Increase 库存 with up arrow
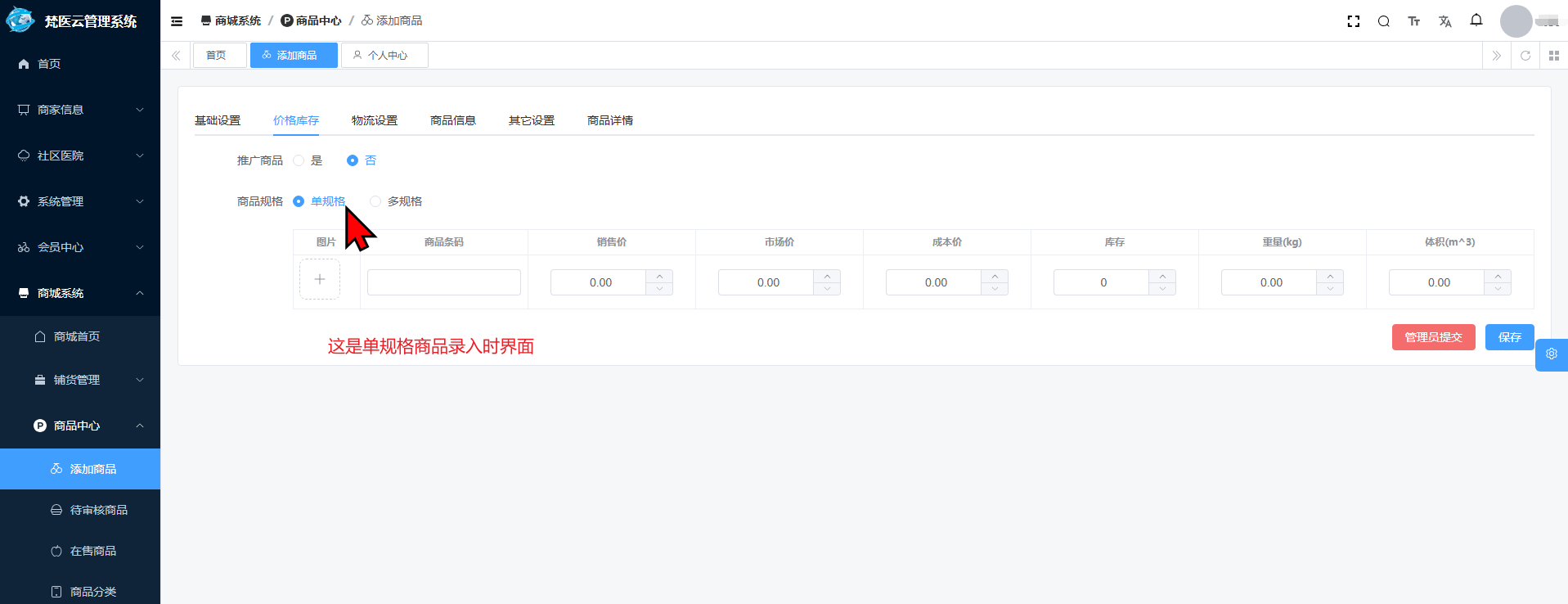 (x=1162, y=277)
